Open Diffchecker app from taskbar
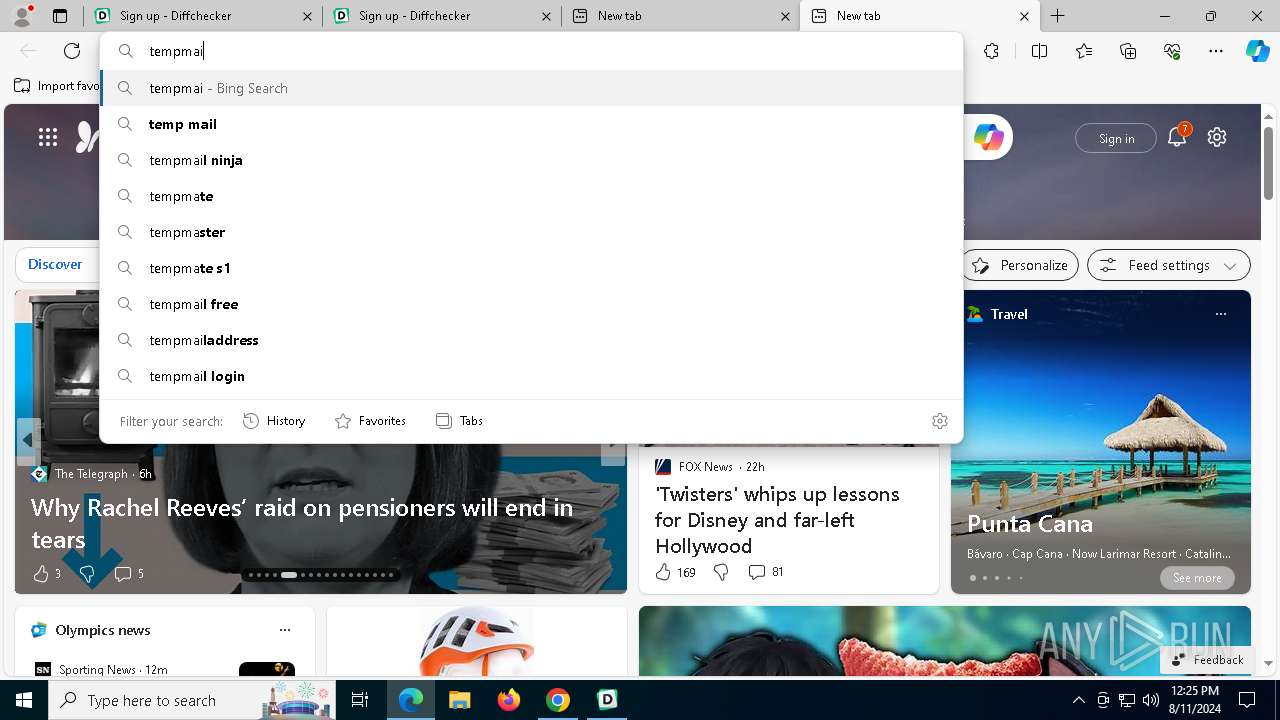1280x720 pixels. click(x=607, y=700)
